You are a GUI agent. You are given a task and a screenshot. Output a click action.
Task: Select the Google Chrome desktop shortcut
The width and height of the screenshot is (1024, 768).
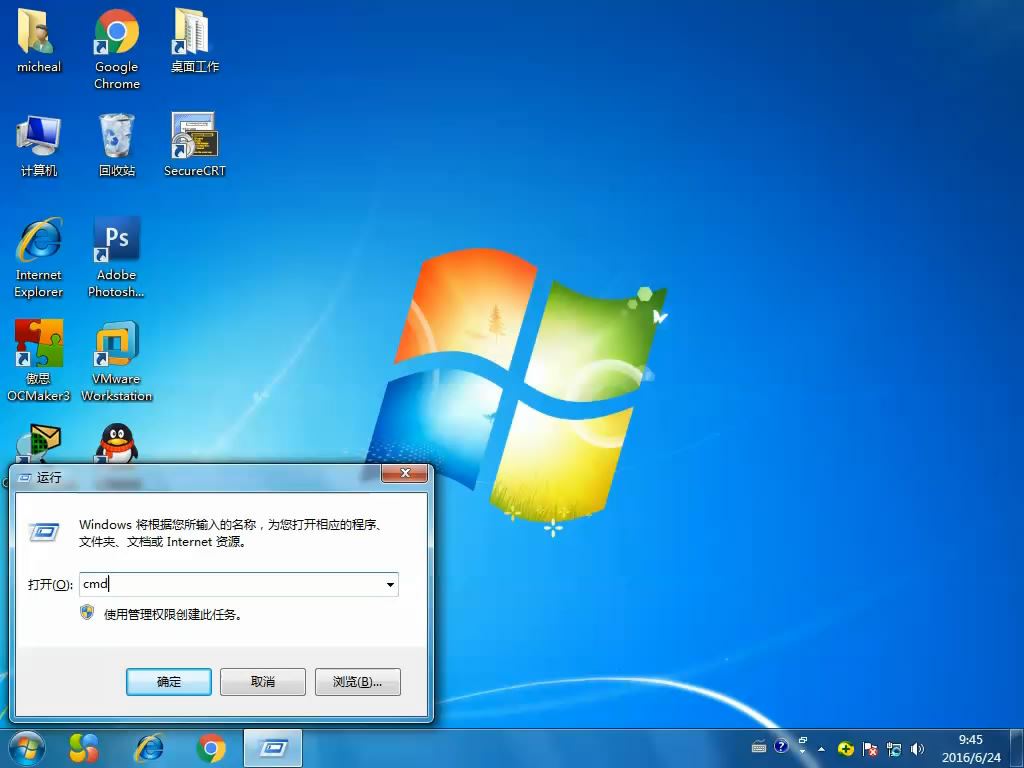click(x=116, y=50)
